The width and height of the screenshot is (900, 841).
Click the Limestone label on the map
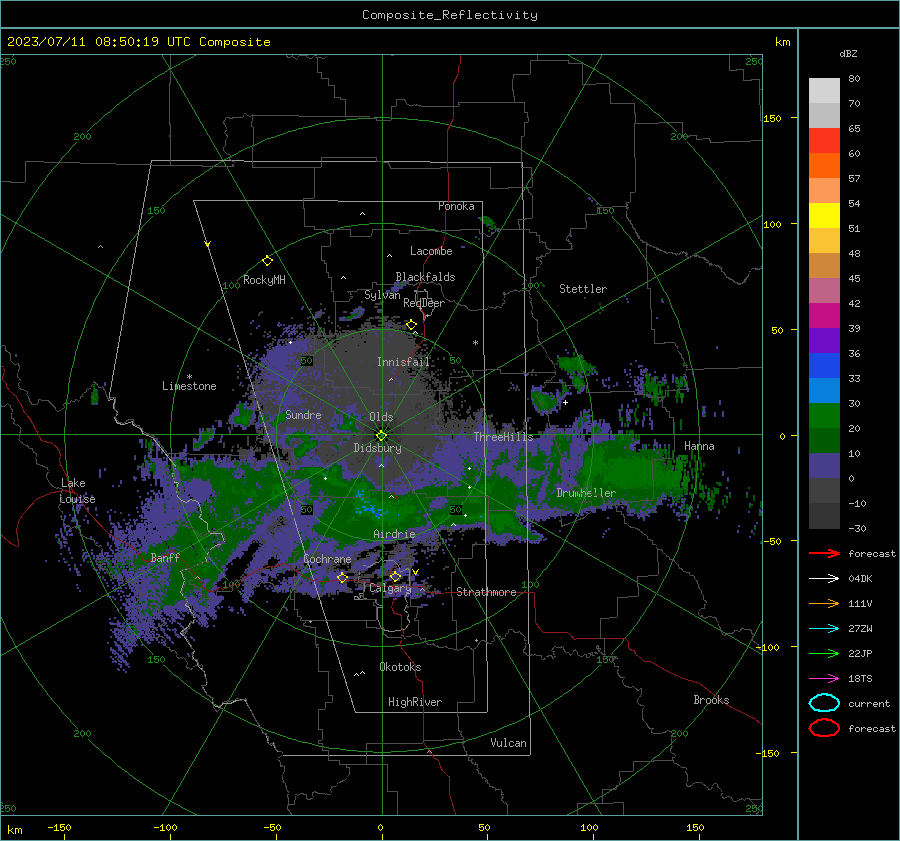click(189, 386)
